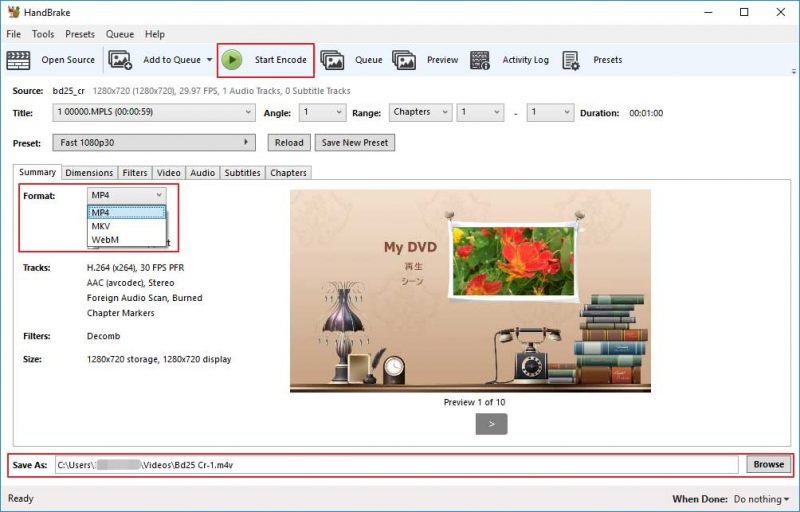800x512 pixels.
Task: Click the AAC (avcodec), Stereo text
Action: click(131, 283)
